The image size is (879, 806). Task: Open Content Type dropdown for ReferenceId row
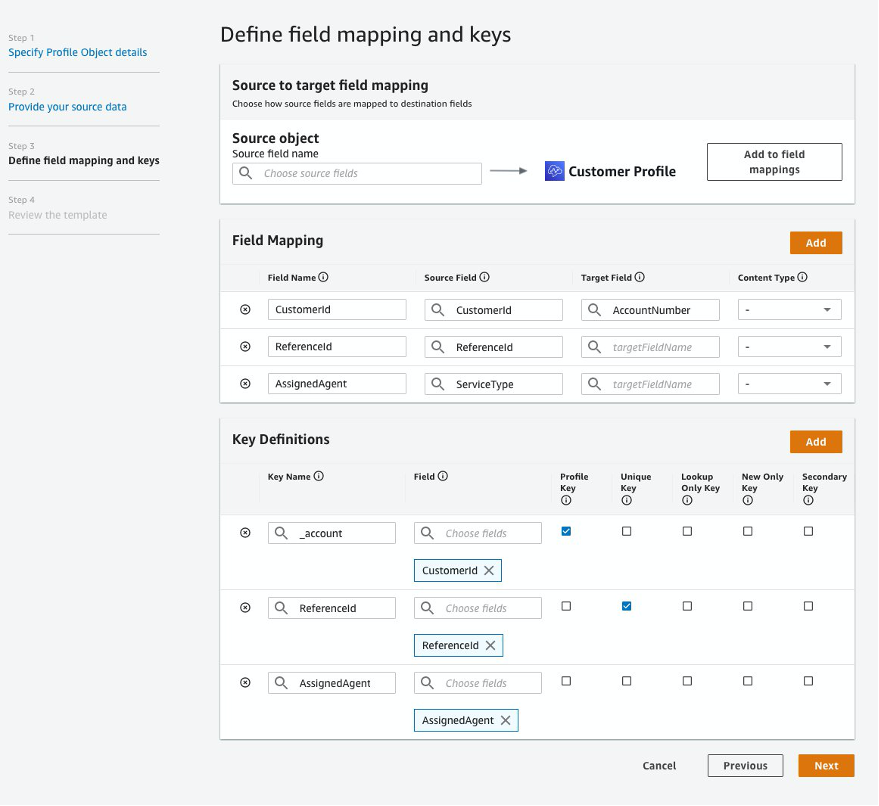click(x=790, y=347)
